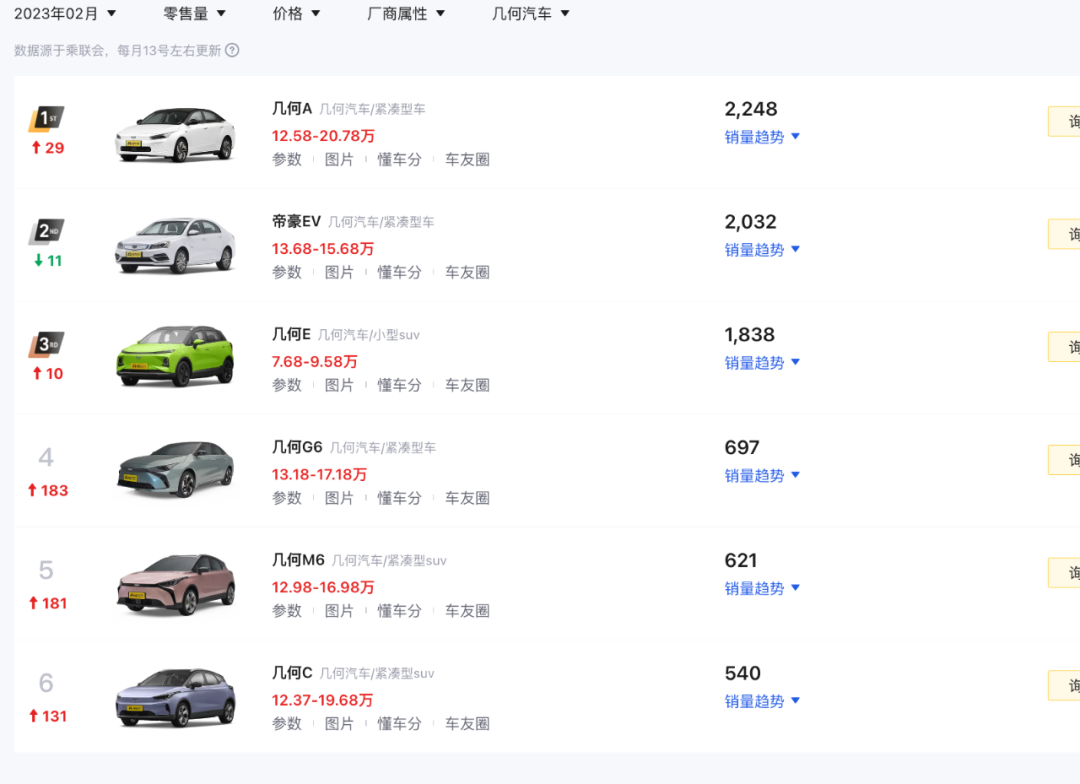Expand 销量趋势 for 几何E
1080x784 pixels.
click(762, 363)
